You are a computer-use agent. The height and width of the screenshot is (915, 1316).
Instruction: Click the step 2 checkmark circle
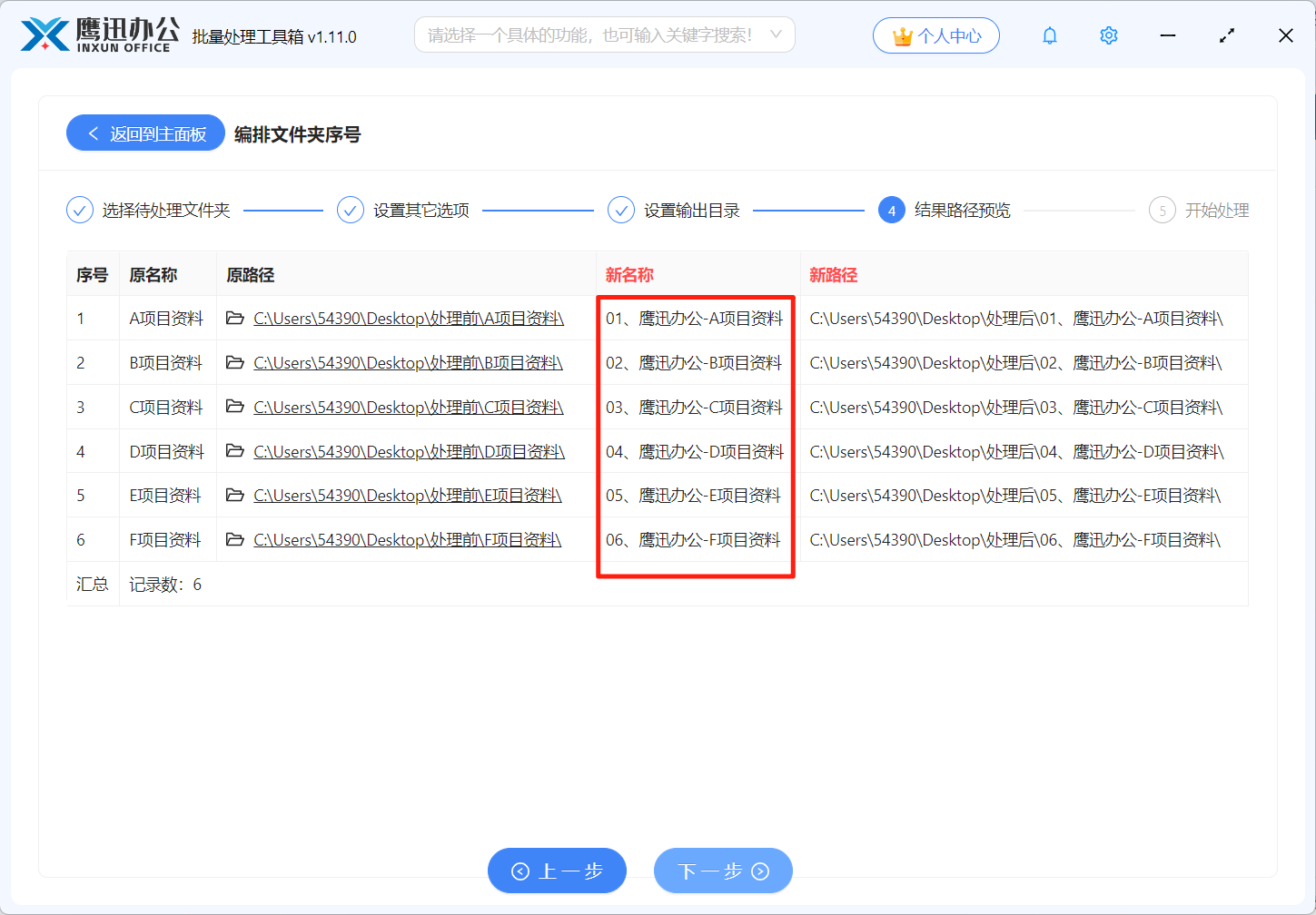pos(351,211)
